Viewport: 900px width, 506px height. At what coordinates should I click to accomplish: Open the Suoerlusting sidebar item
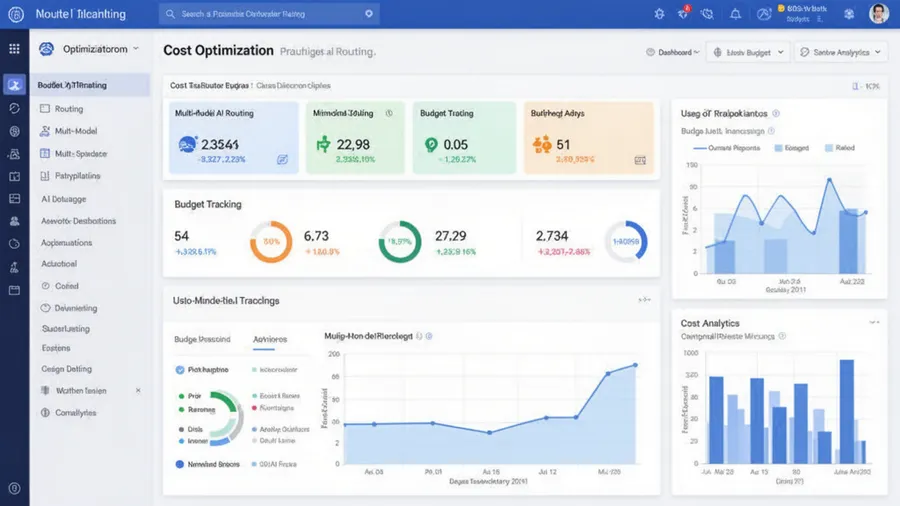(x=65, y=329)
